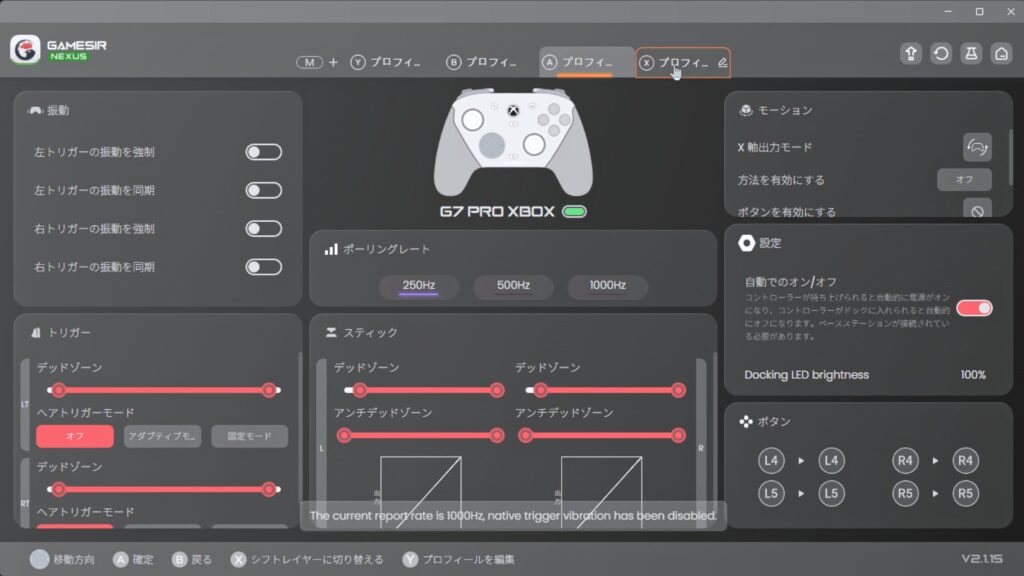Screen dimensions: 1024x576
Task: Click the RT trigger デッドゾーン slider
Action: coord(164,489)
